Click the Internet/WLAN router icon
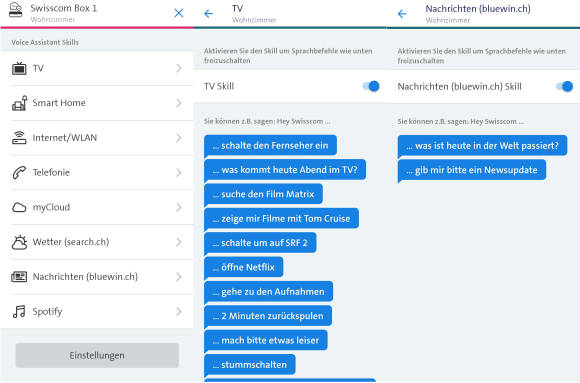The width and height of the screenshot is (580, 383). (19, 138)
